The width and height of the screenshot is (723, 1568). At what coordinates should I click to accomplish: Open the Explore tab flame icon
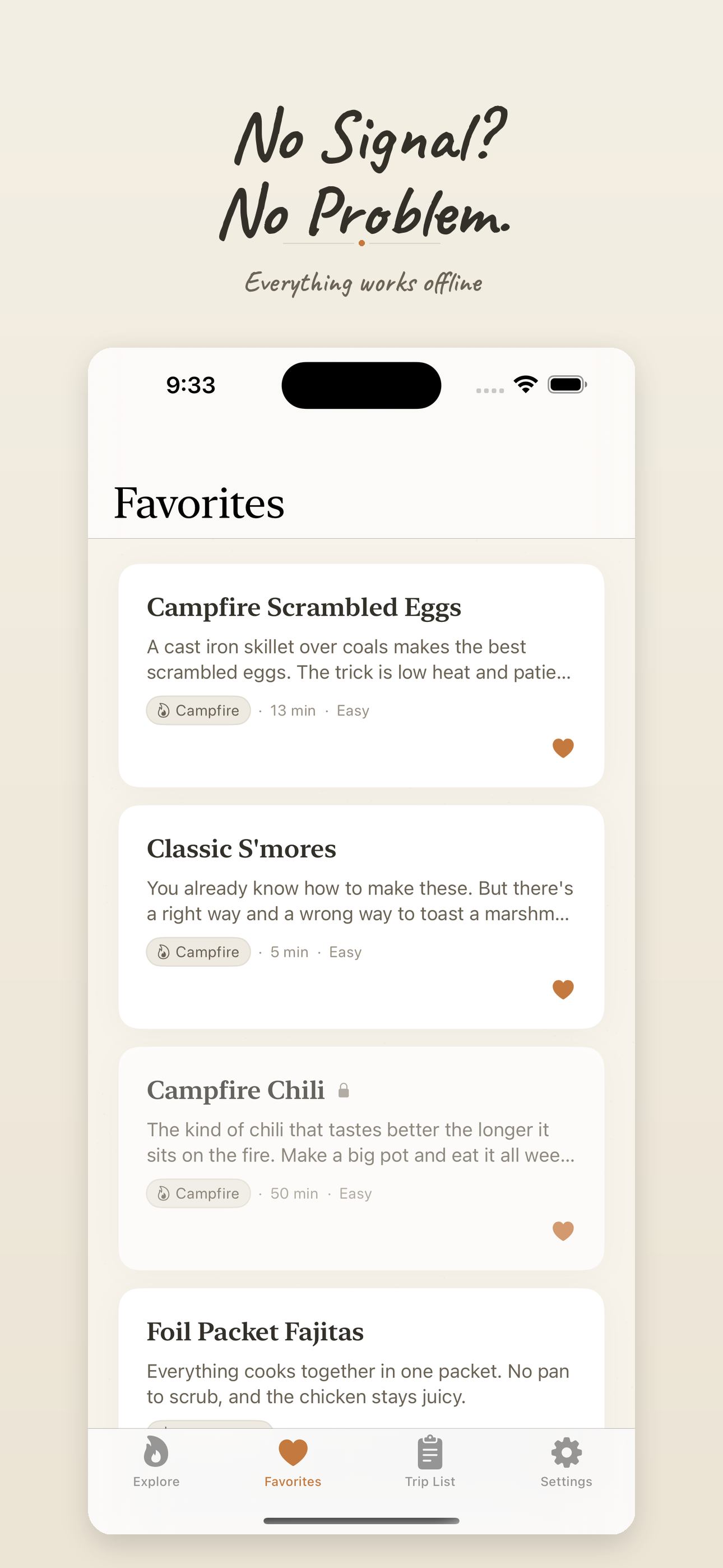coord(156,1452)
